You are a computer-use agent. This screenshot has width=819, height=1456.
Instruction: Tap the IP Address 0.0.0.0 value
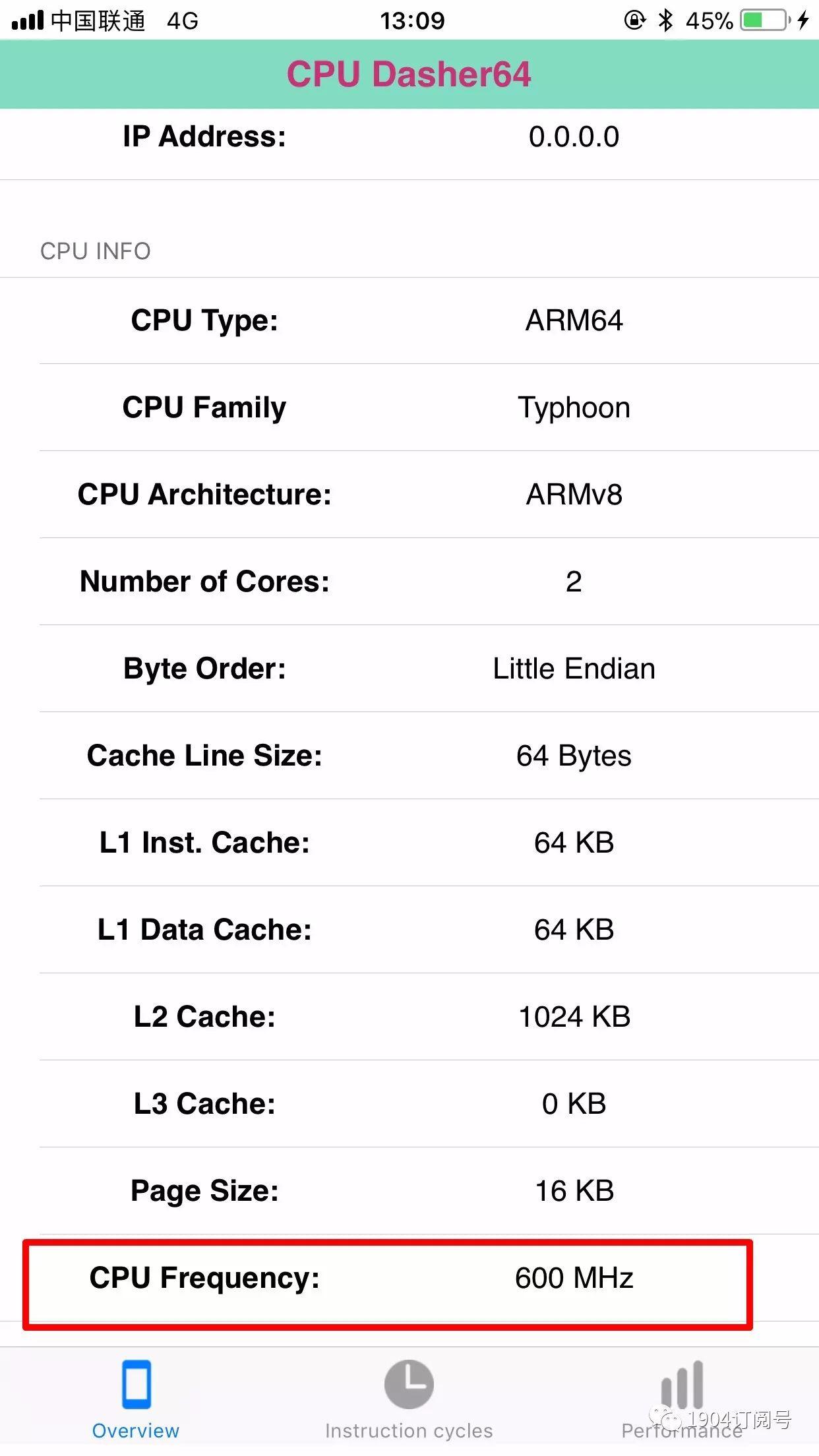tap(573, 137)
